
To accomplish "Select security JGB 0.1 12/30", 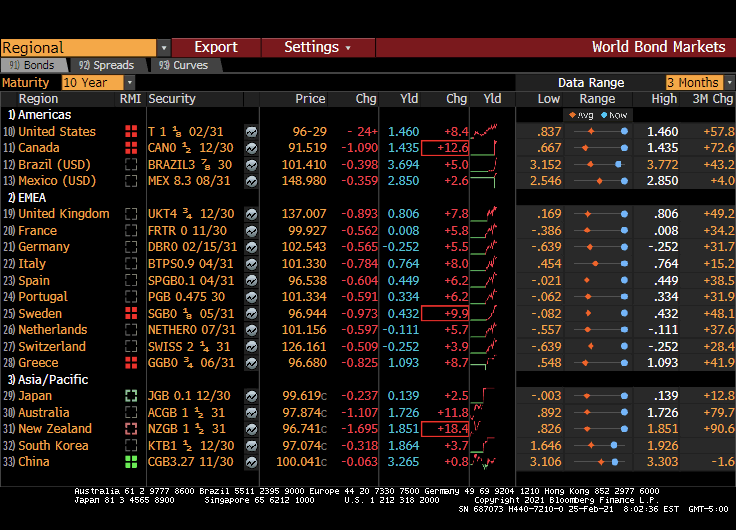I will (x=189, y=396).
